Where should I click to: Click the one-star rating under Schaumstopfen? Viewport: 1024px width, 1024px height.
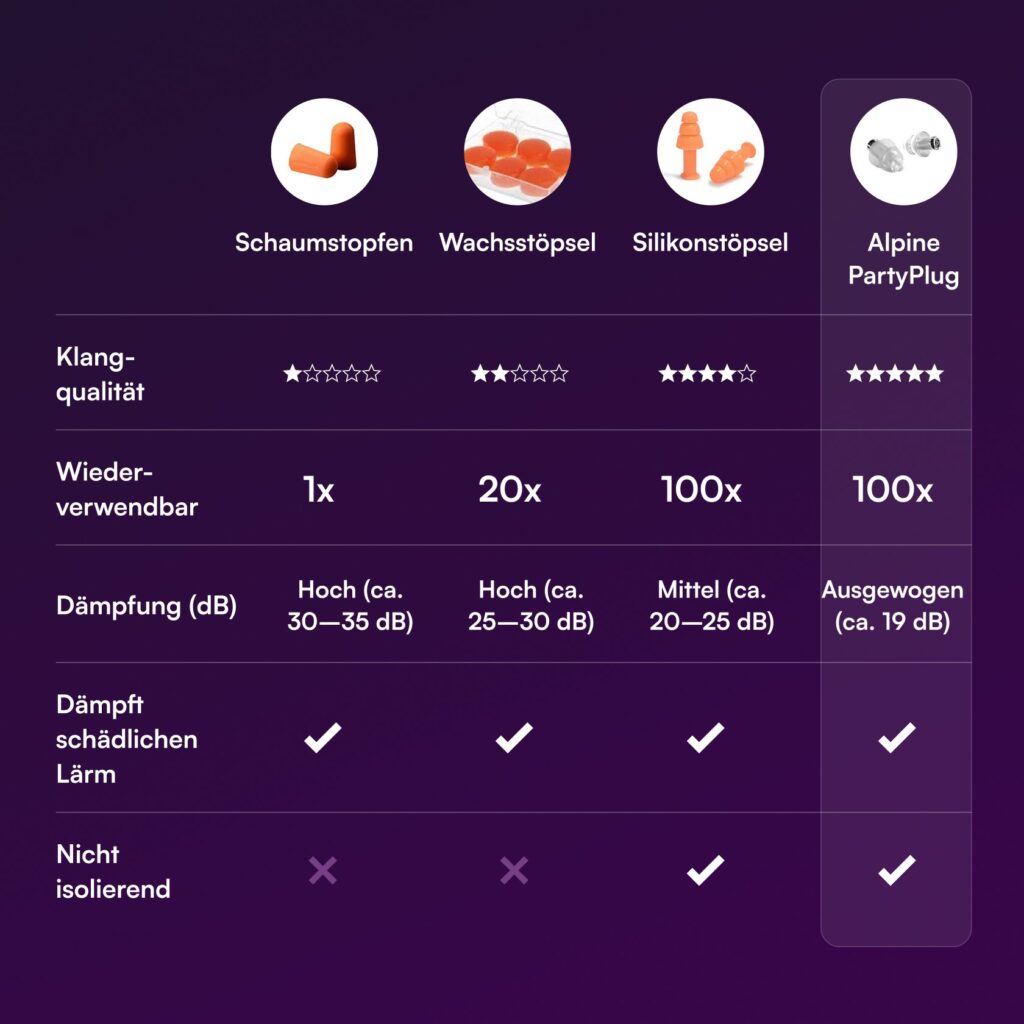(x=332, y=374)
